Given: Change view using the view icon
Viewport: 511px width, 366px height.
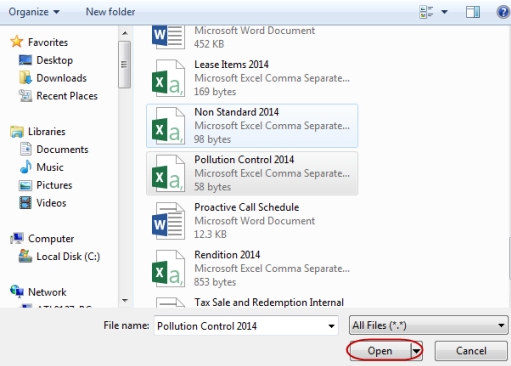Looking at the screenshot, I should 426,12.
